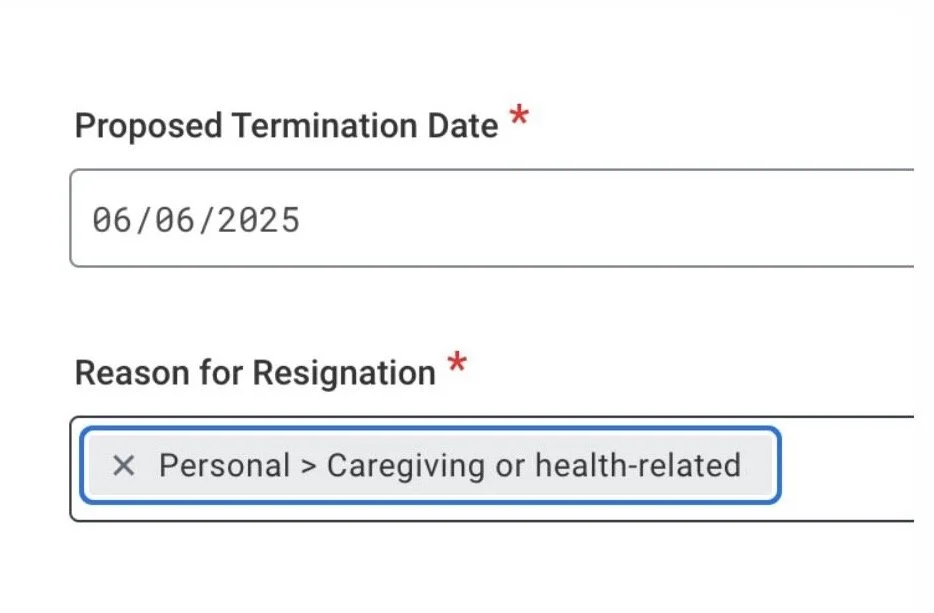Viewport: 934px width, 613px height.
Task: Select the year 2025 in date field
Action: pos(258,220)
